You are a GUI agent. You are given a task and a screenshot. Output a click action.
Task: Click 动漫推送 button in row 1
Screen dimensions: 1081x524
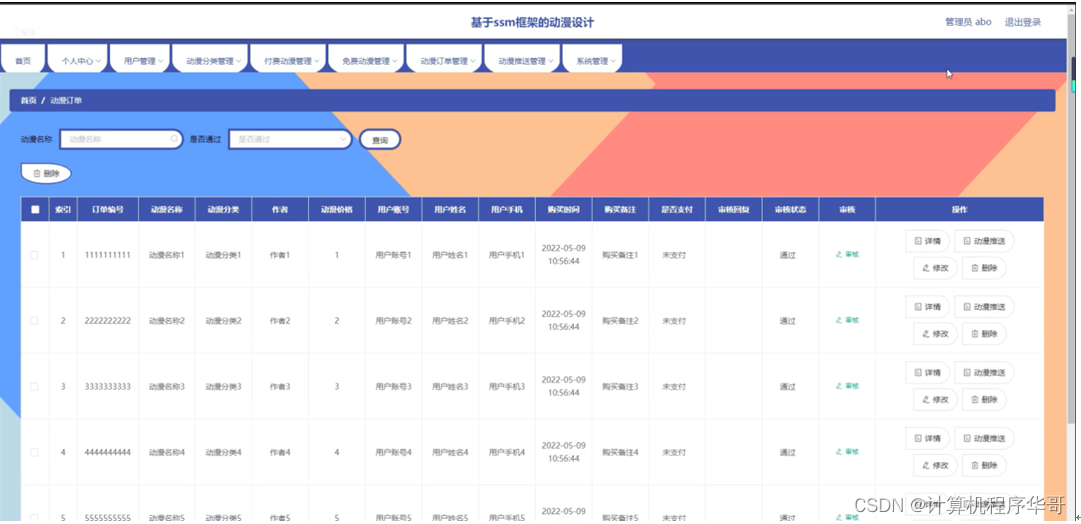point(984,241)
